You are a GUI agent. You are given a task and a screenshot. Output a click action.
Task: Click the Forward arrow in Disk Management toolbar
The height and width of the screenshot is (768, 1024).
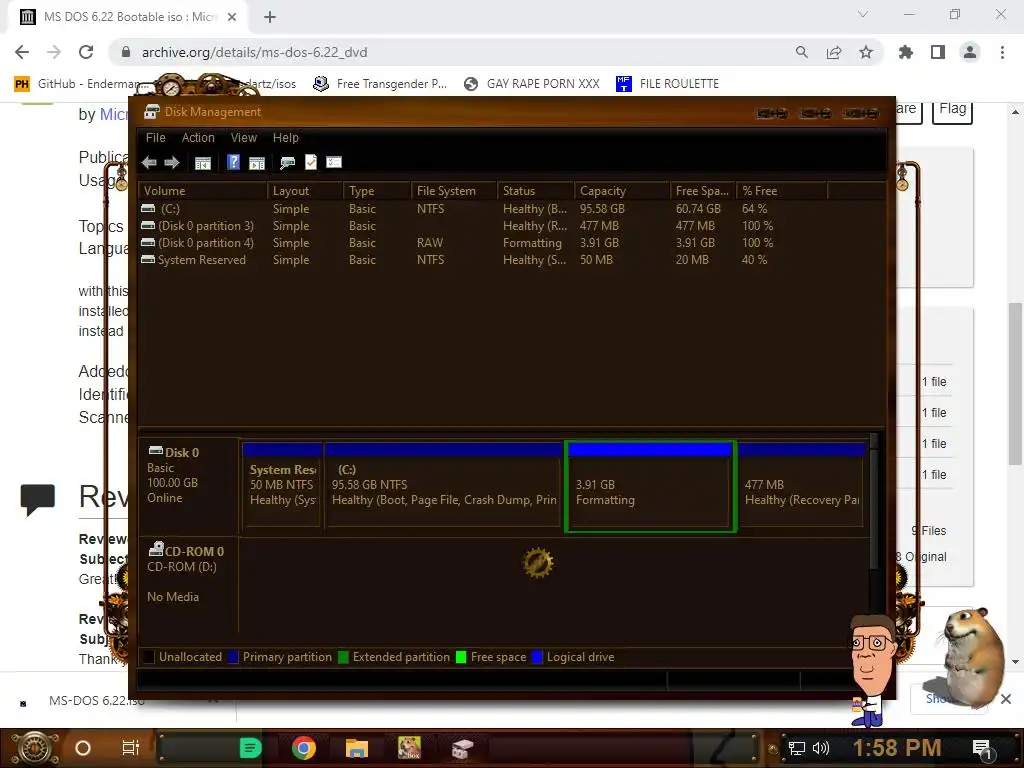pyautogui.click(x=172, y=163)
